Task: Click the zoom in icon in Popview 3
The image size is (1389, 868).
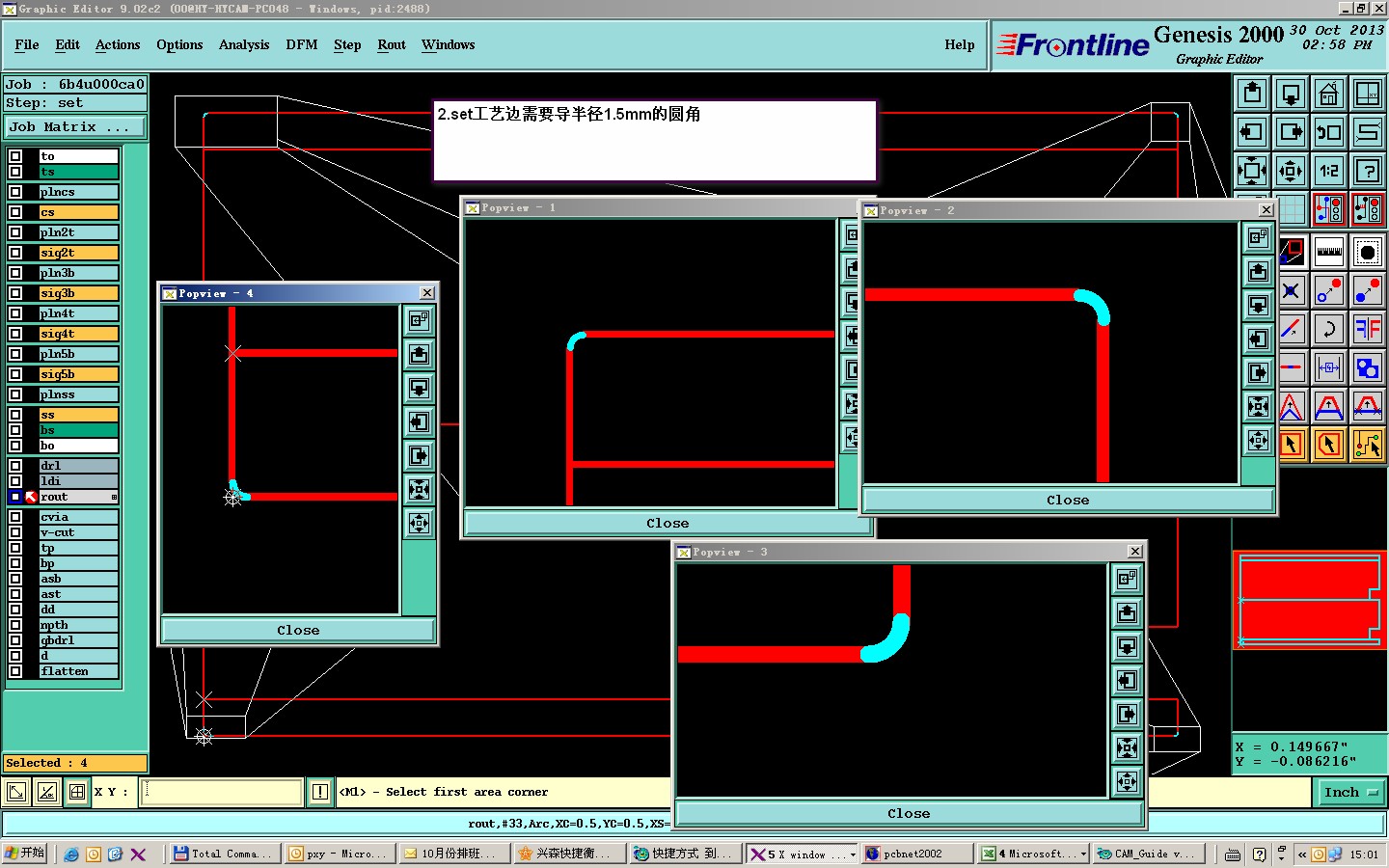Action: click(x=1127, y=748)
